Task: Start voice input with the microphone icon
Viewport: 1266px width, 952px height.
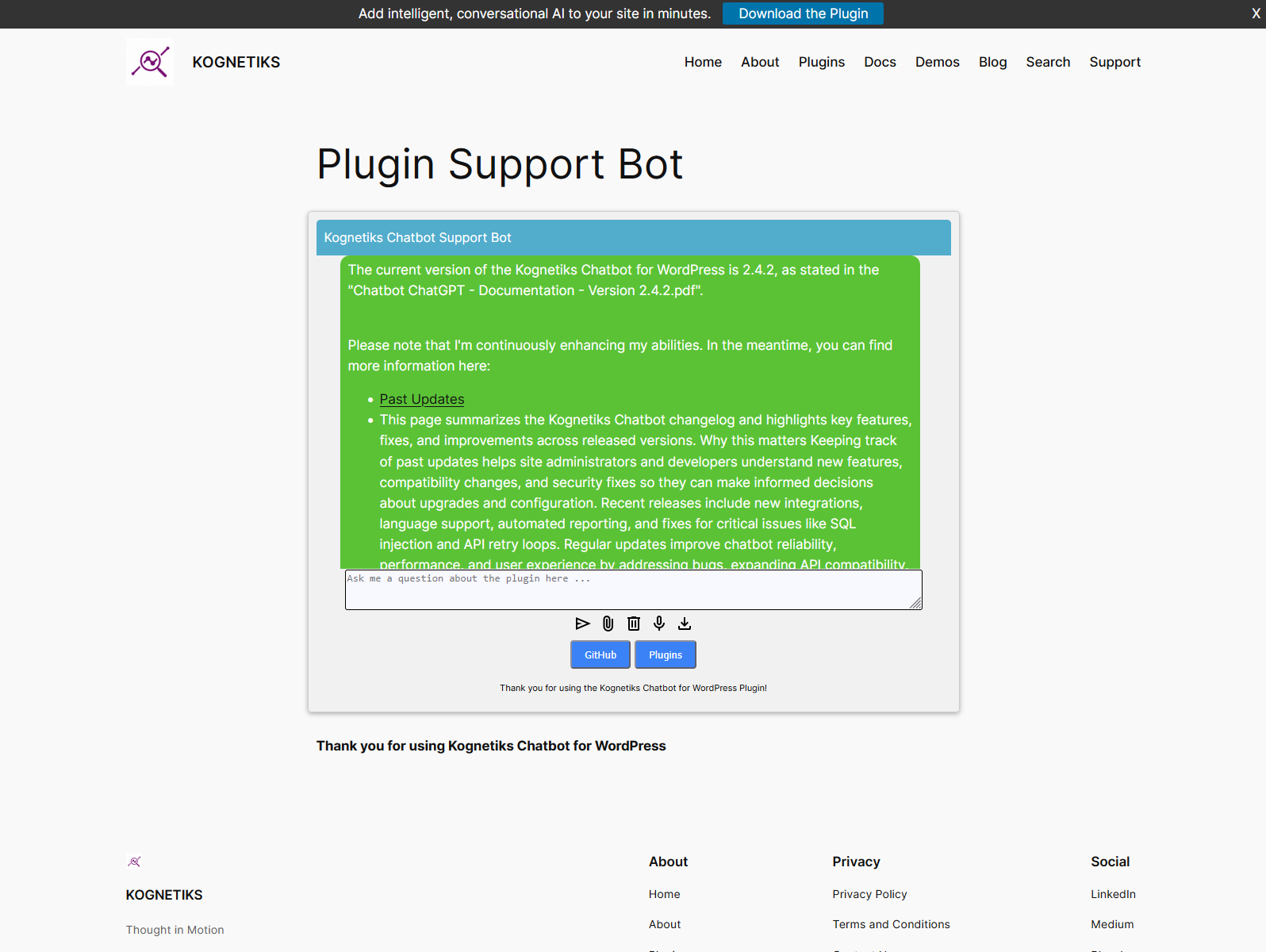Action: (x=658, y=624)
